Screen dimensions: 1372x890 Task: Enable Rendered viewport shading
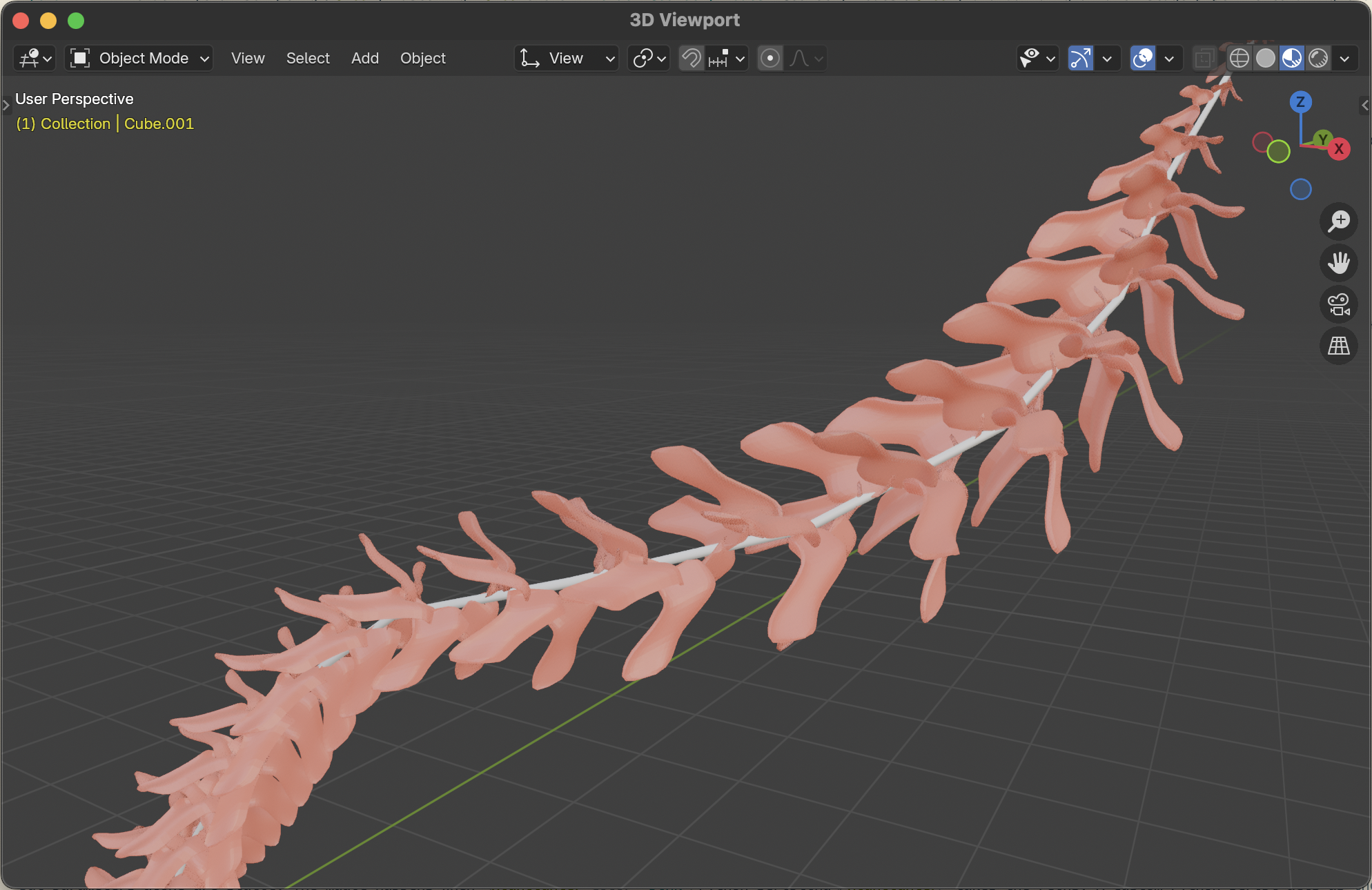point(1319,58)
